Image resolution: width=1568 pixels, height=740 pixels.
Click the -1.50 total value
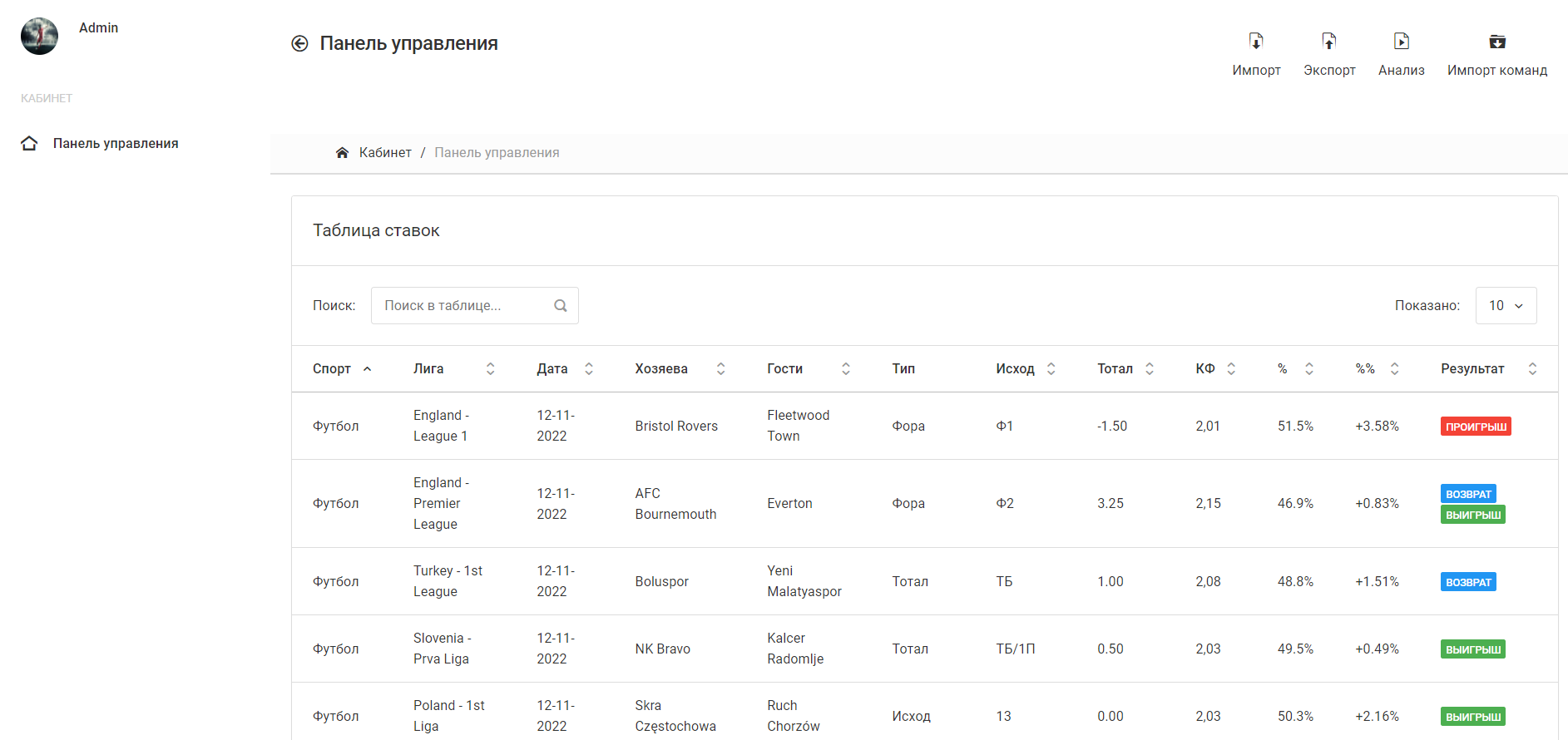[1112, 426]
